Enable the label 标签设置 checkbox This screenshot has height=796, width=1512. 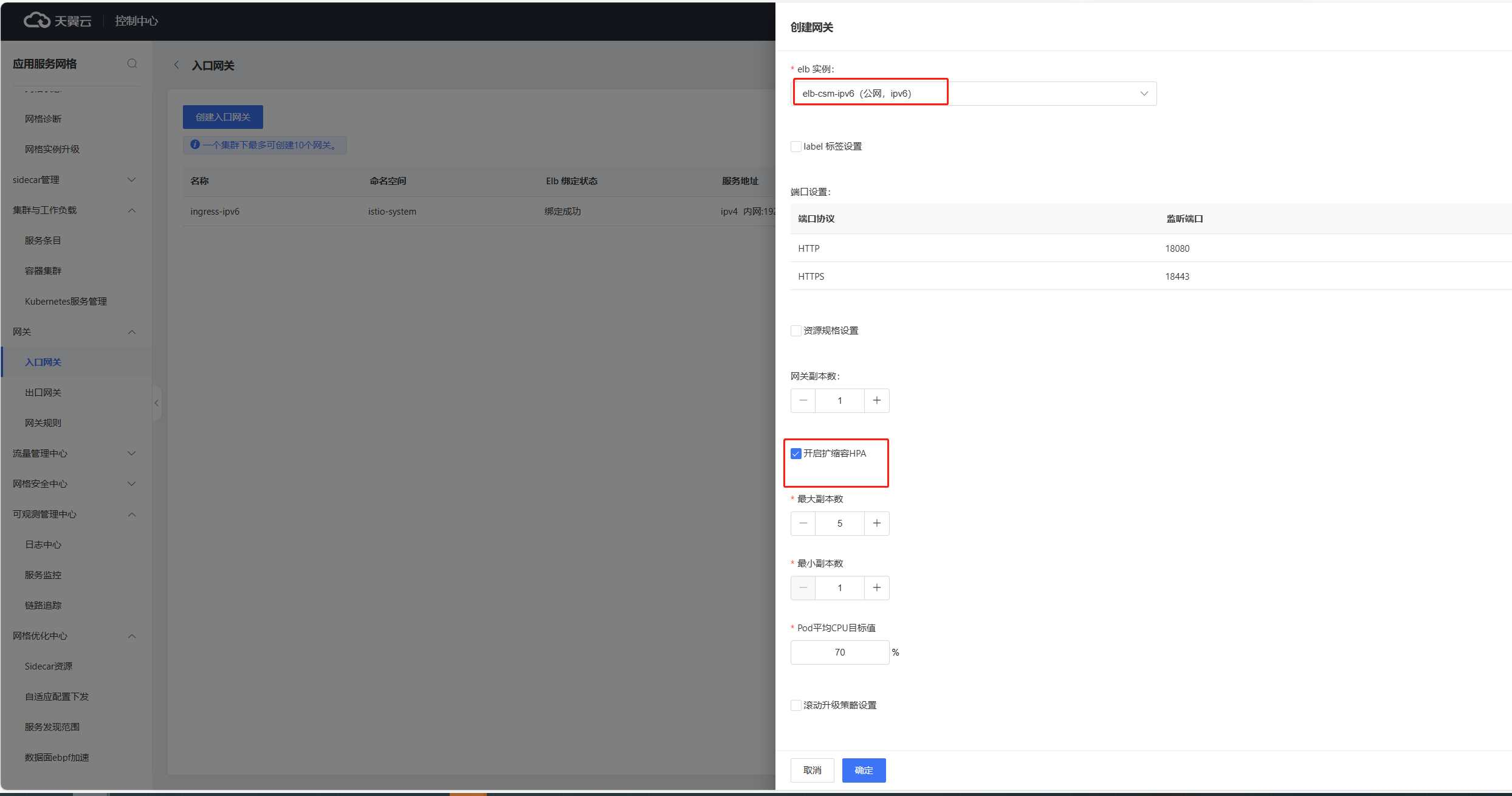click(x=796, y=147)
